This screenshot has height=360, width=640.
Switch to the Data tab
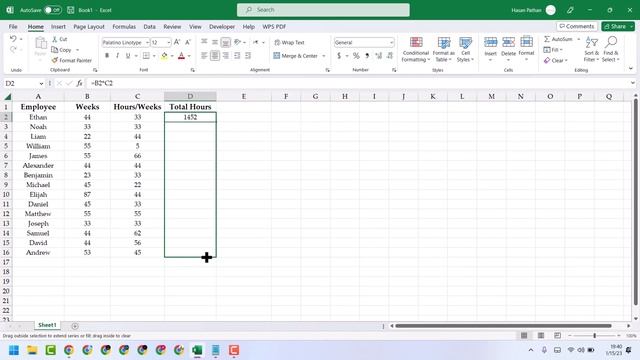click(x=149, y=27)
